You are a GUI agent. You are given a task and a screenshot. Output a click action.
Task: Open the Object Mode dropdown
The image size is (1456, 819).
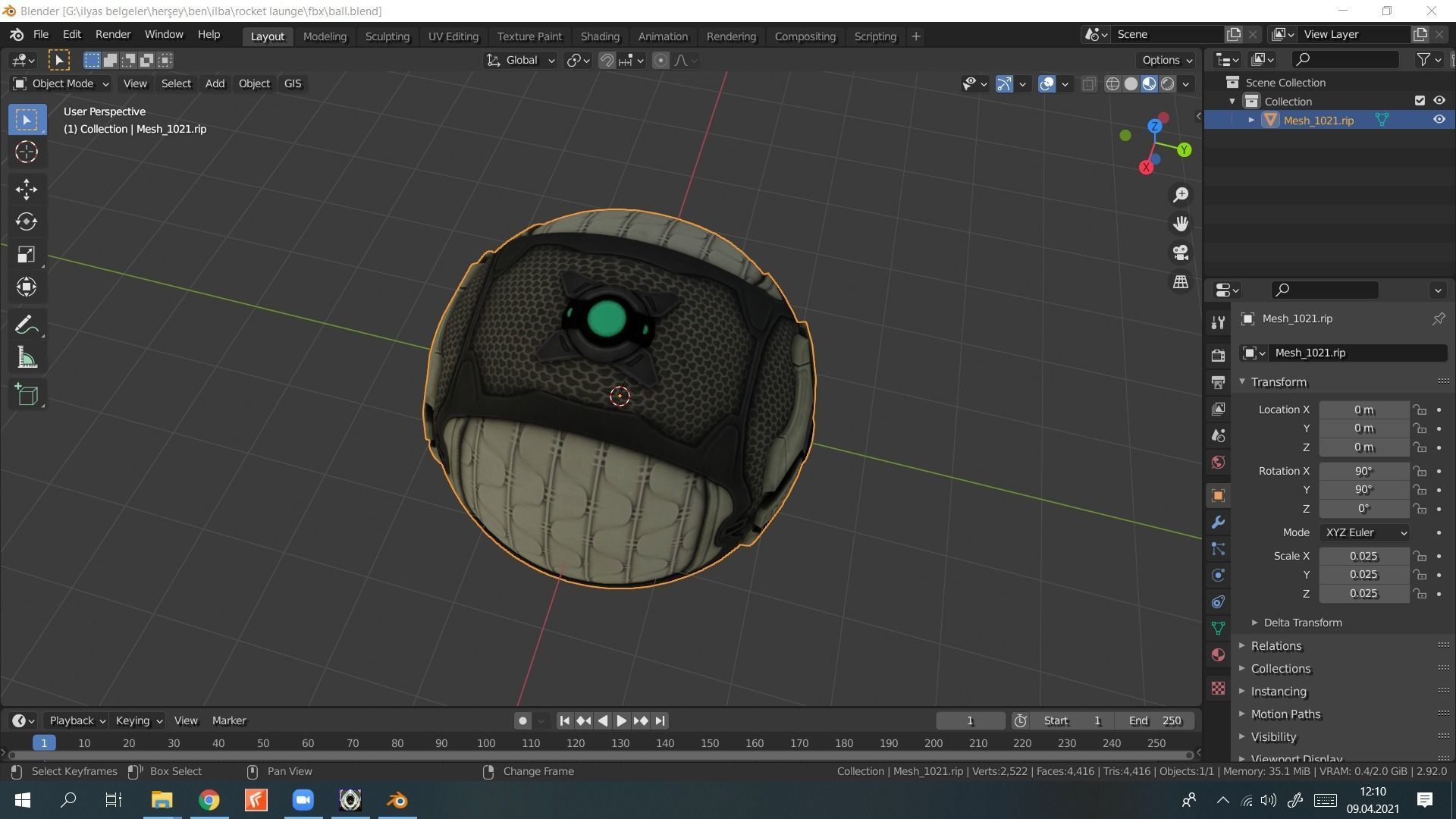point(61,83)
